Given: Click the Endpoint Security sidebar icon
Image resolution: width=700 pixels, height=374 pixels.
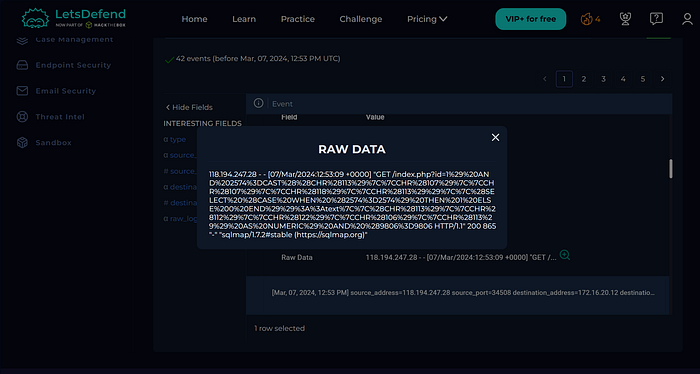Looking at the screenshot, I should pyautogui.click(x=22, y=65).
